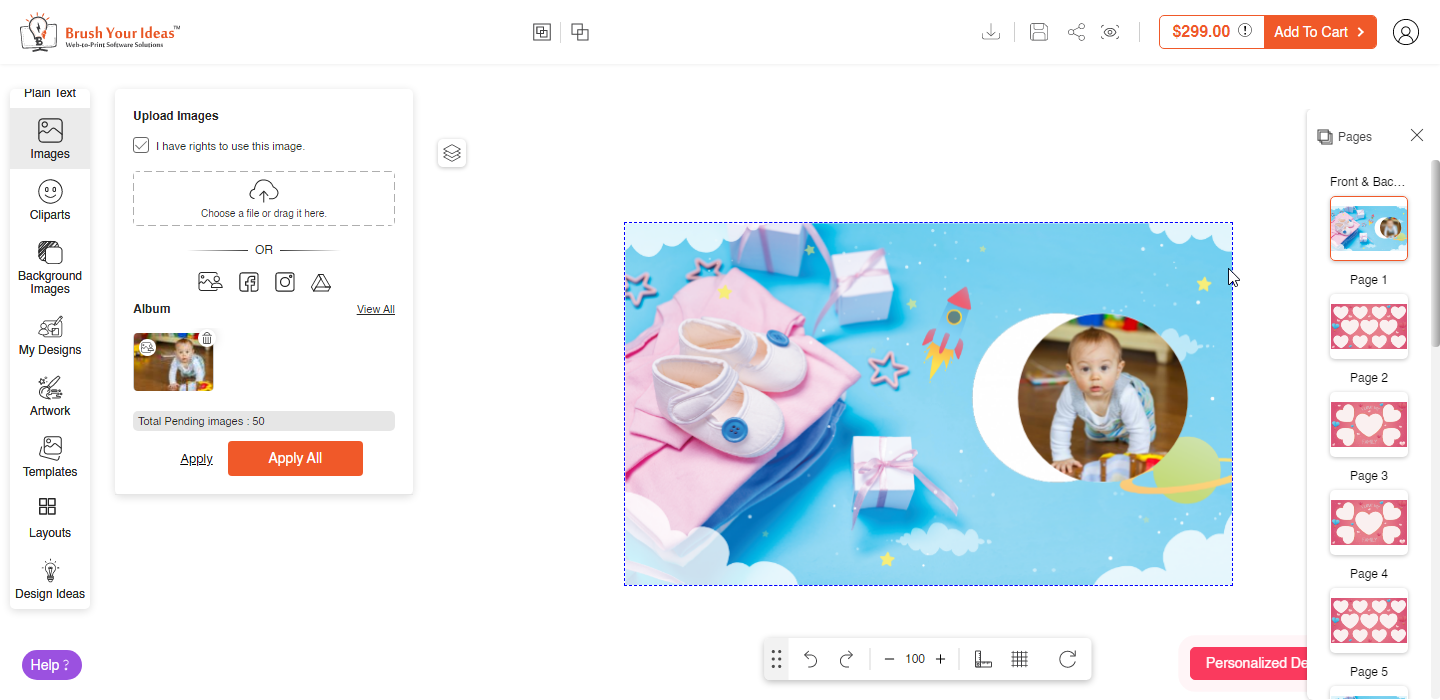Viewport: 1440px width, 700px height.
Task: Open the View All album link
Action: pyautogui.click(x=375, y=308)
